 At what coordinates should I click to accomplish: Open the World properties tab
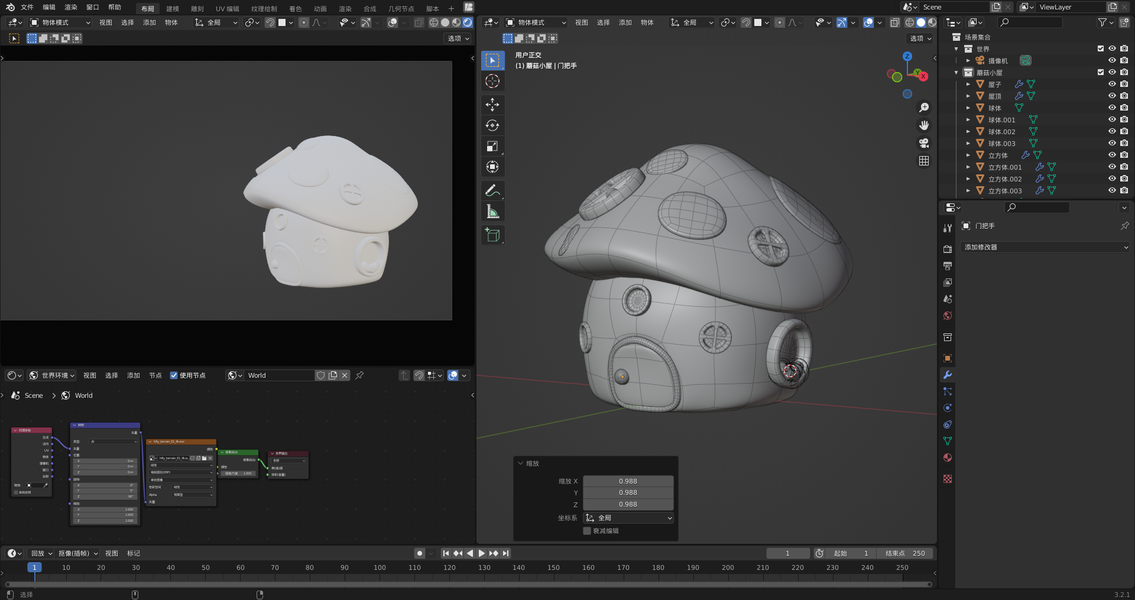(948, 316)
